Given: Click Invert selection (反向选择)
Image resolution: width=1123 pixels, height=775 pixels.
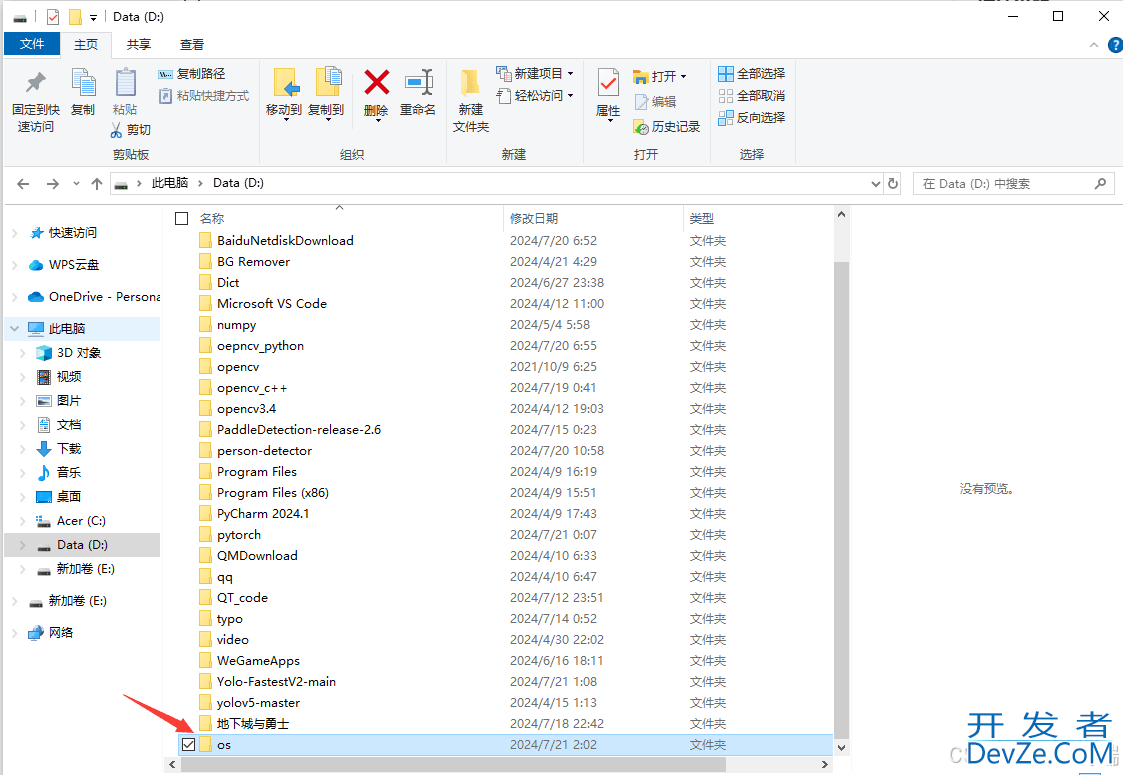Looking at the screenshot, I should pos(752,117).
